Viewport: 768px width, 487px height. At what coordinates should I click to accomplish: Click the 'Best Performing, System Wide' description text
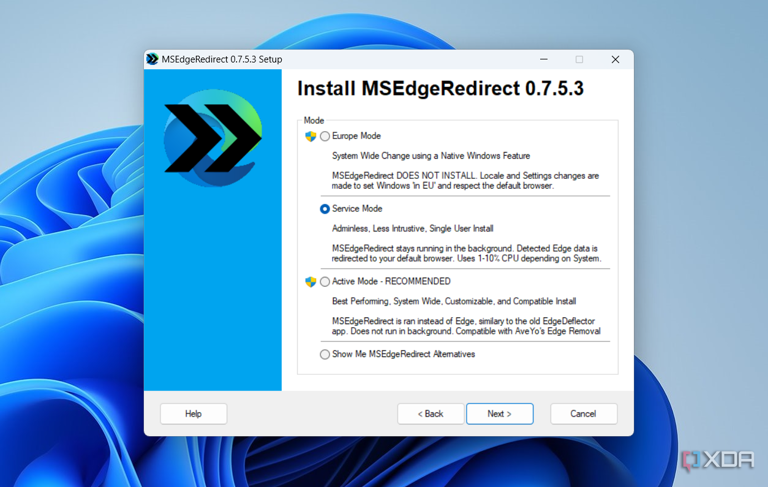[451, 301]
